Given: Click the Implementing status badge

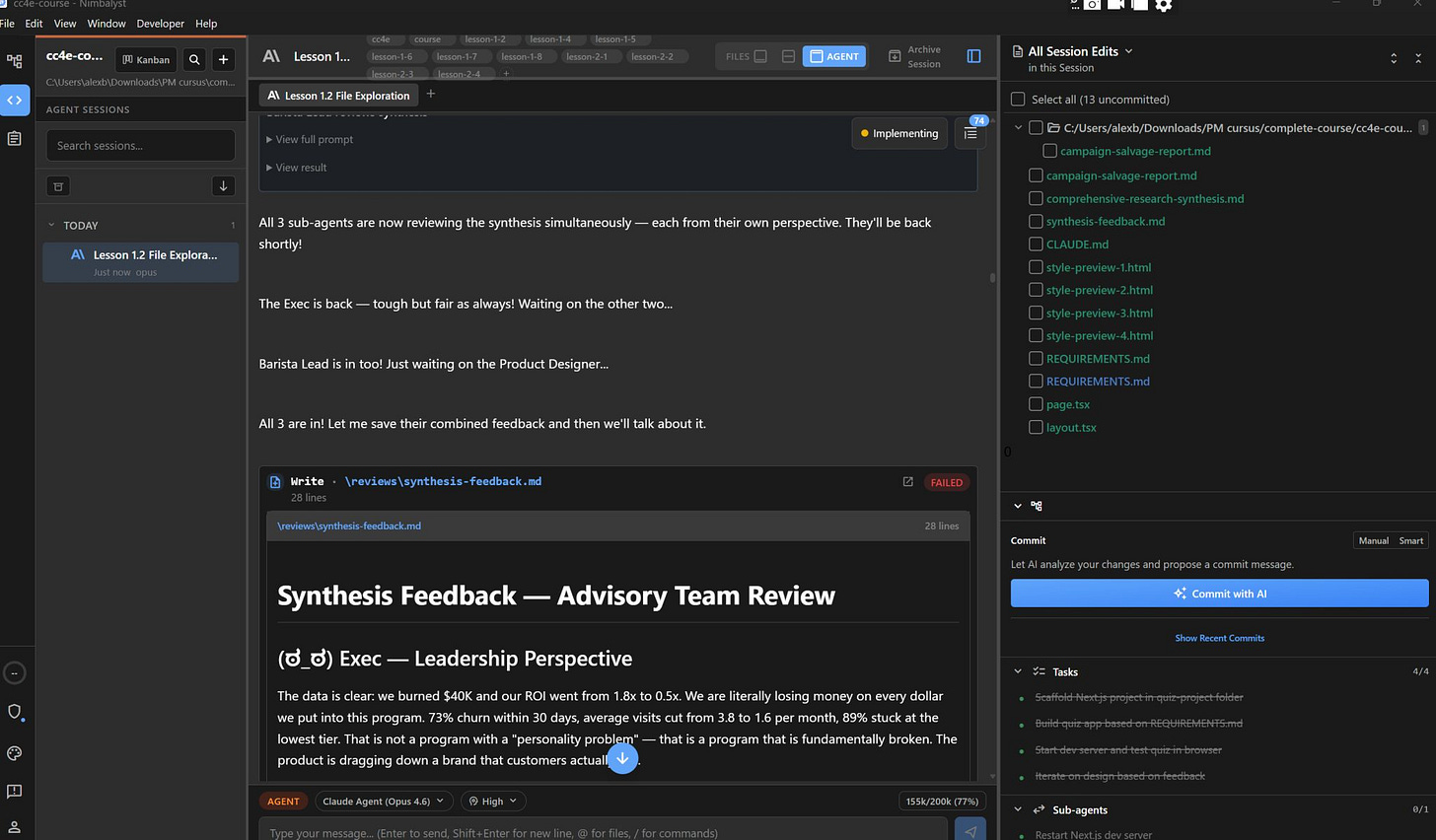Looking at the screenshot, I should pos(899,133).
